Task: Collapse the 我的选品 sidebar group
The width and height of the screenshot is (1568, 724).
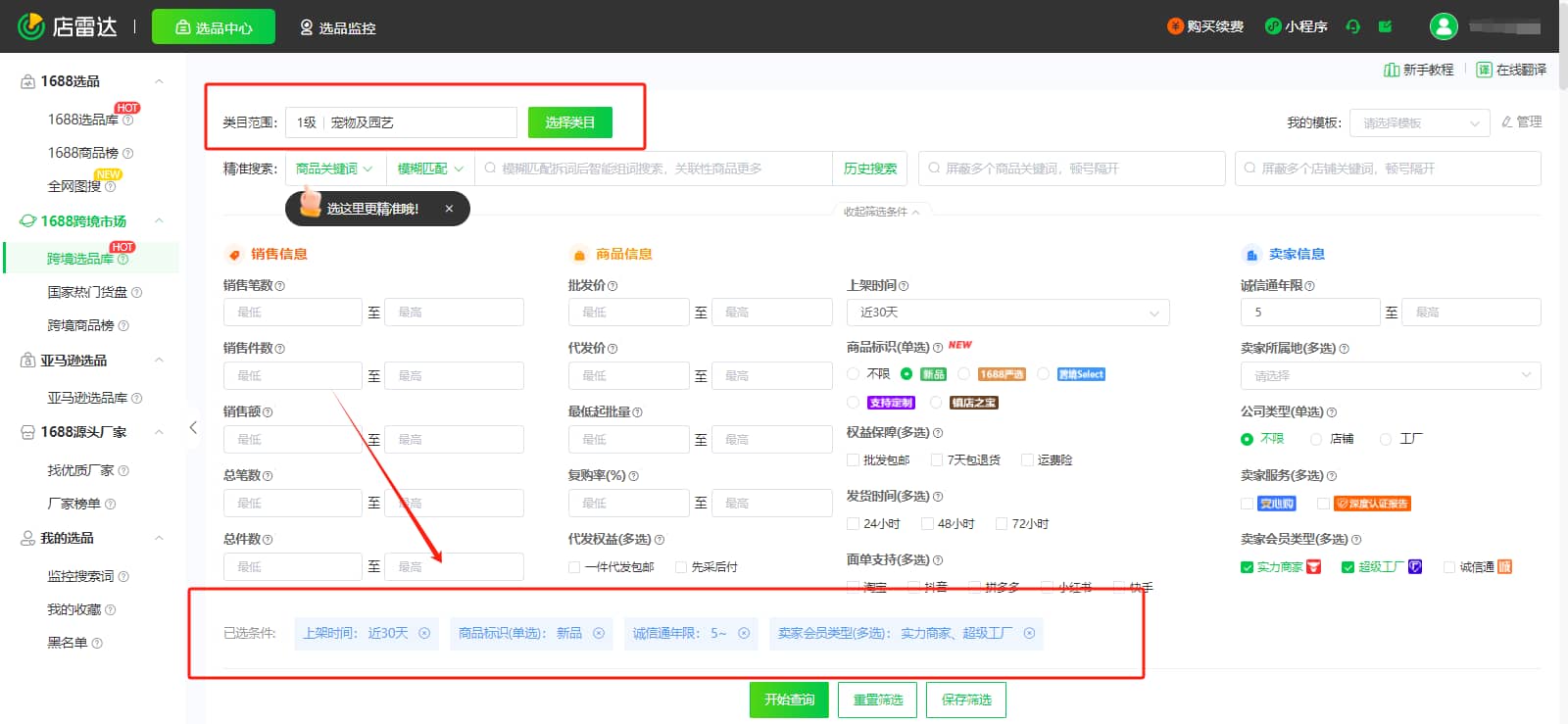Action: tap(159, 538)
